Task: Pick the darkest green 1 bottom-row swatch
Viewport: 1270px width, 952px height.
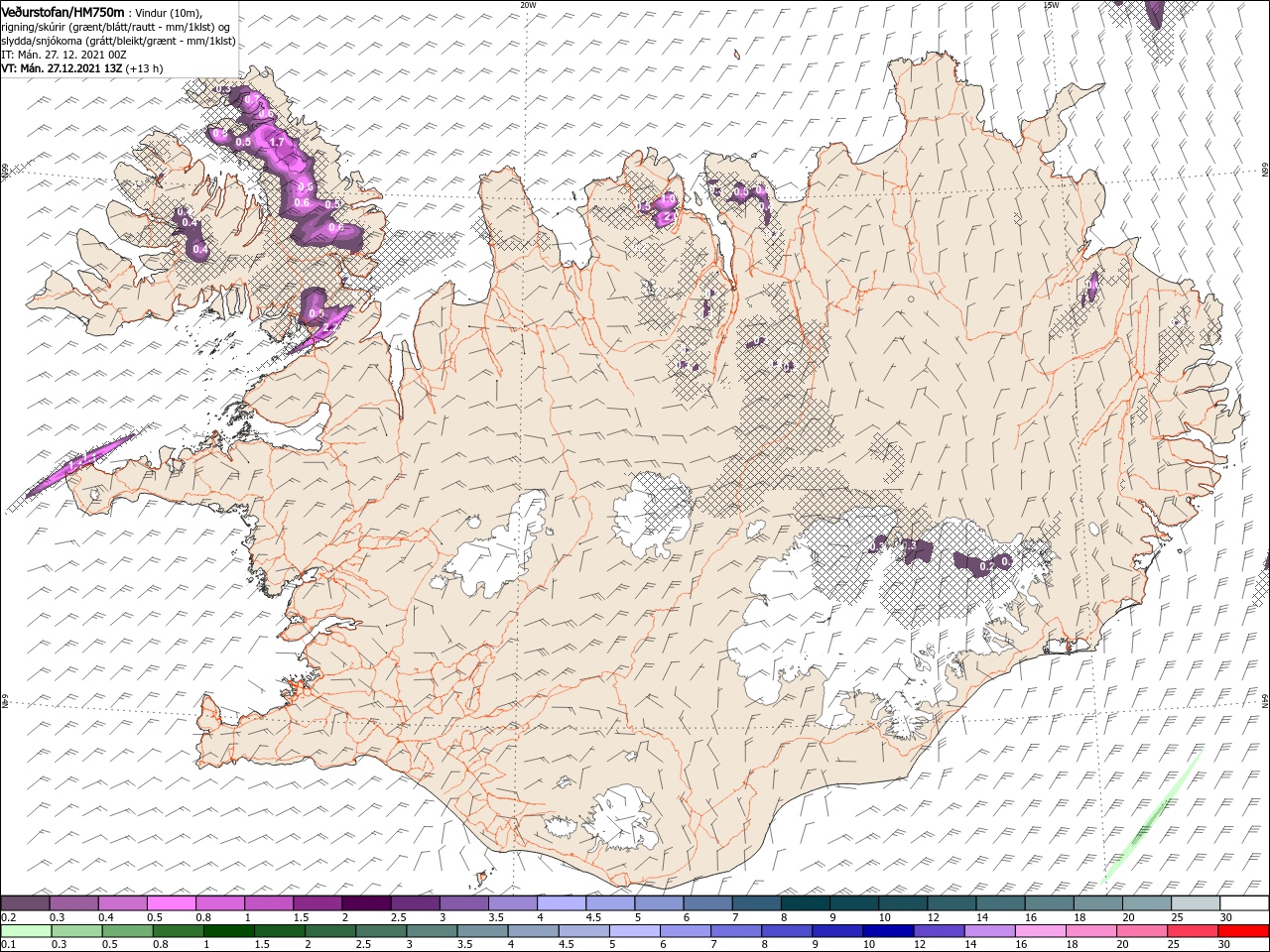Action: coord(229,931)
